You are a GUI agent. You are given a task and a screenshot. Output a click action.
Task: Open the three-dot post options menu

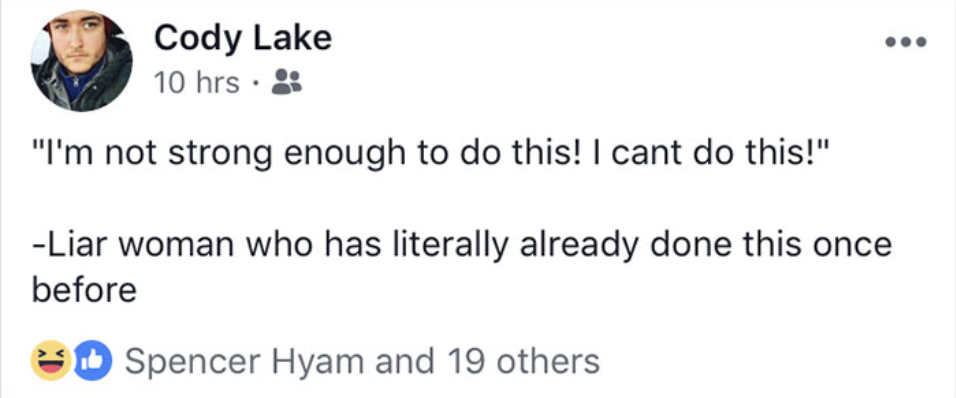coord(906,42)
